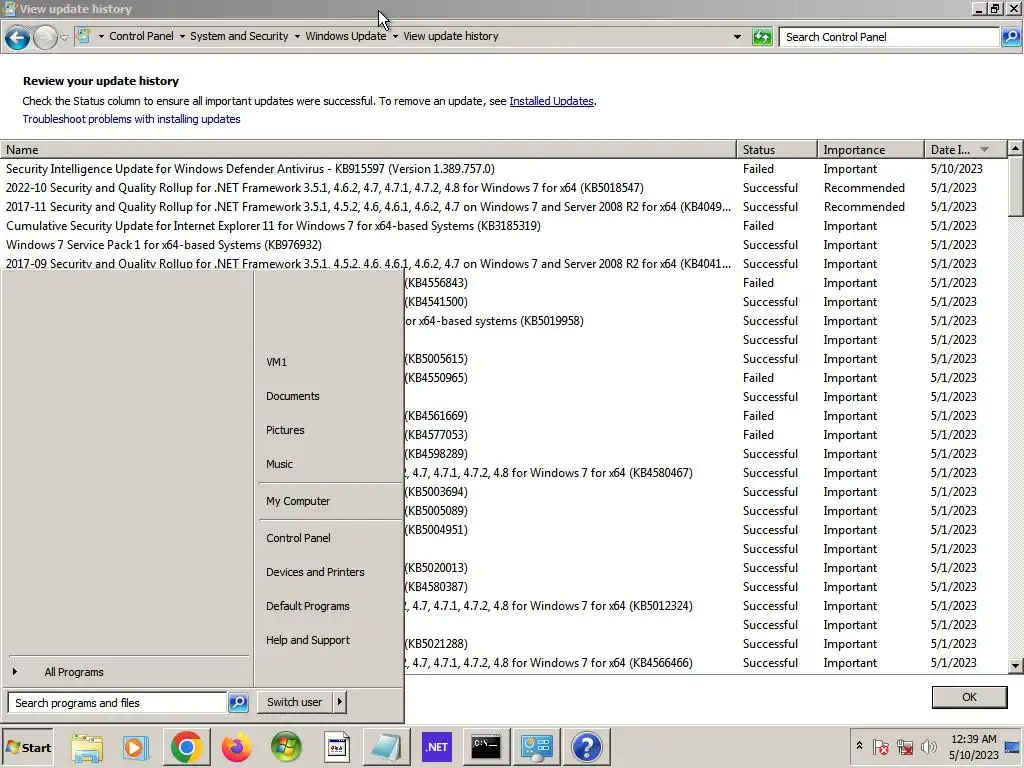Sort by the Name column header
The image size is (1024, 768).
(368, 150)
